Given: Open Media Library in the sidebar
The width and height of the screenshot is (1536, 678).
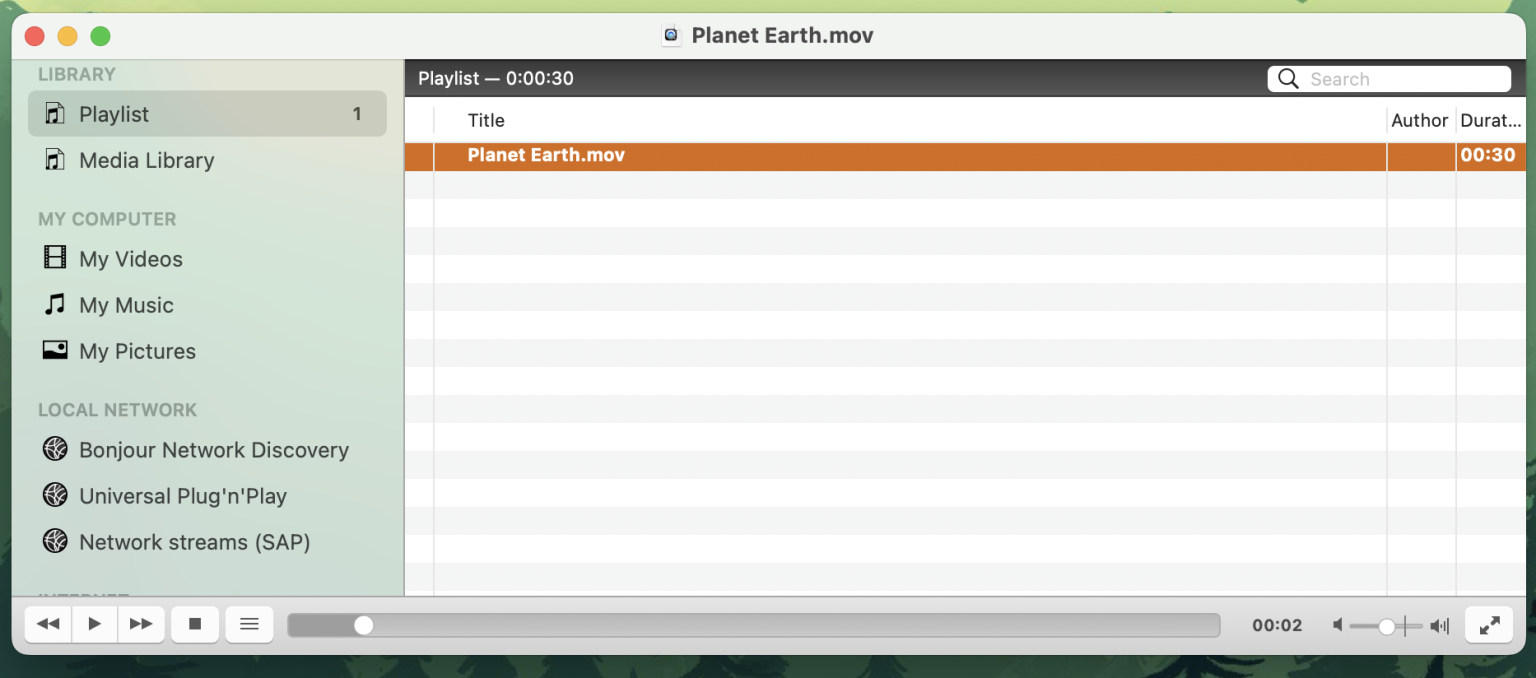Looking at the screenshot, I should coord(146,160).
